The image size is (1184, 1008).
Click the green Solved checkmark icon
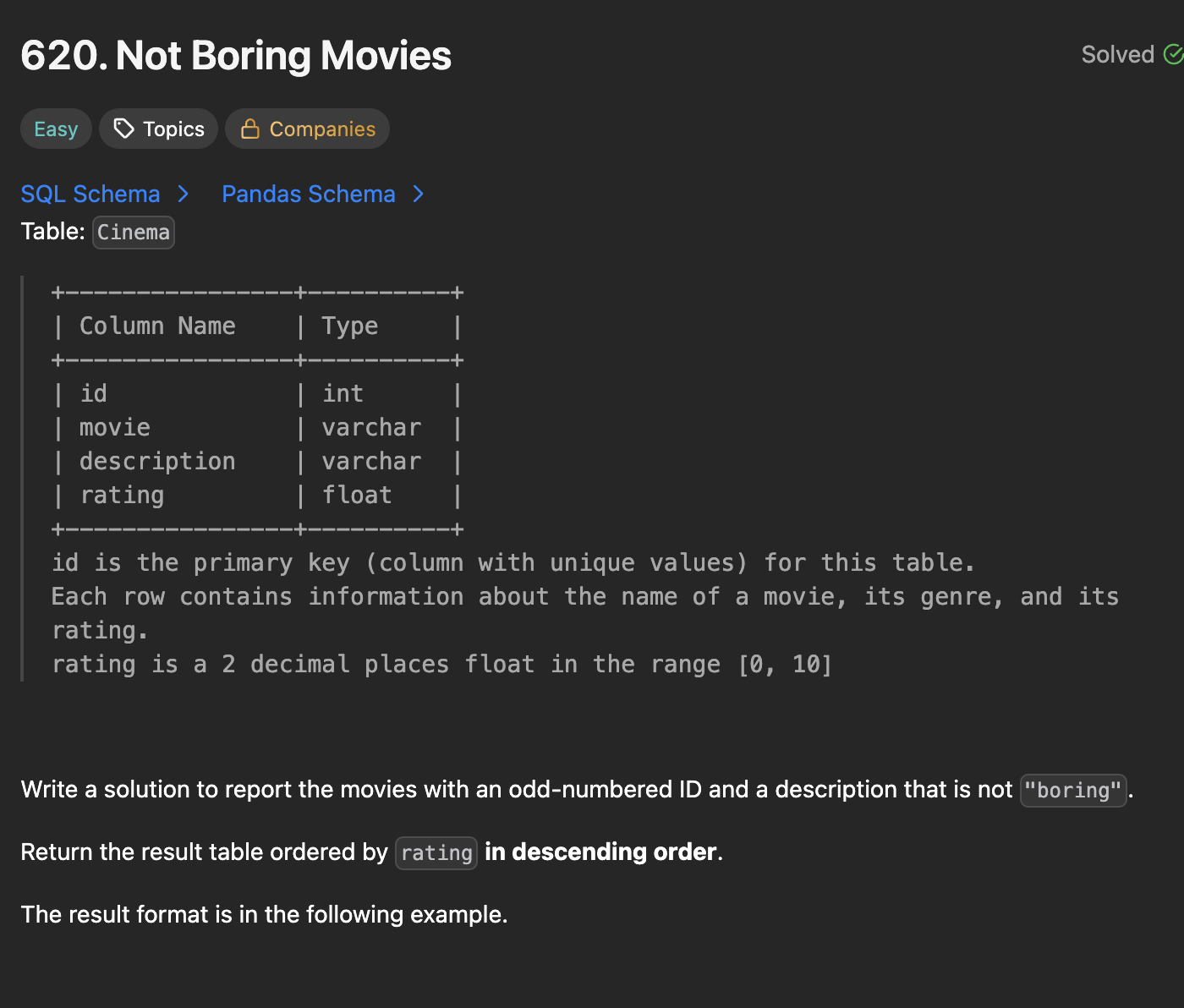1173,54
